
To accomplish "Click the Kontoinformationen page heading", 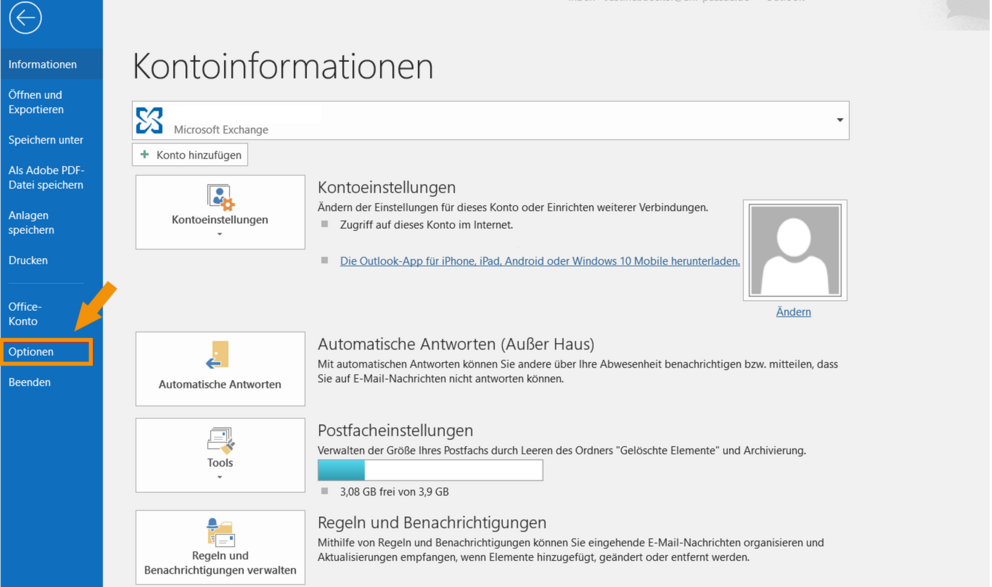I will (283, 66).
